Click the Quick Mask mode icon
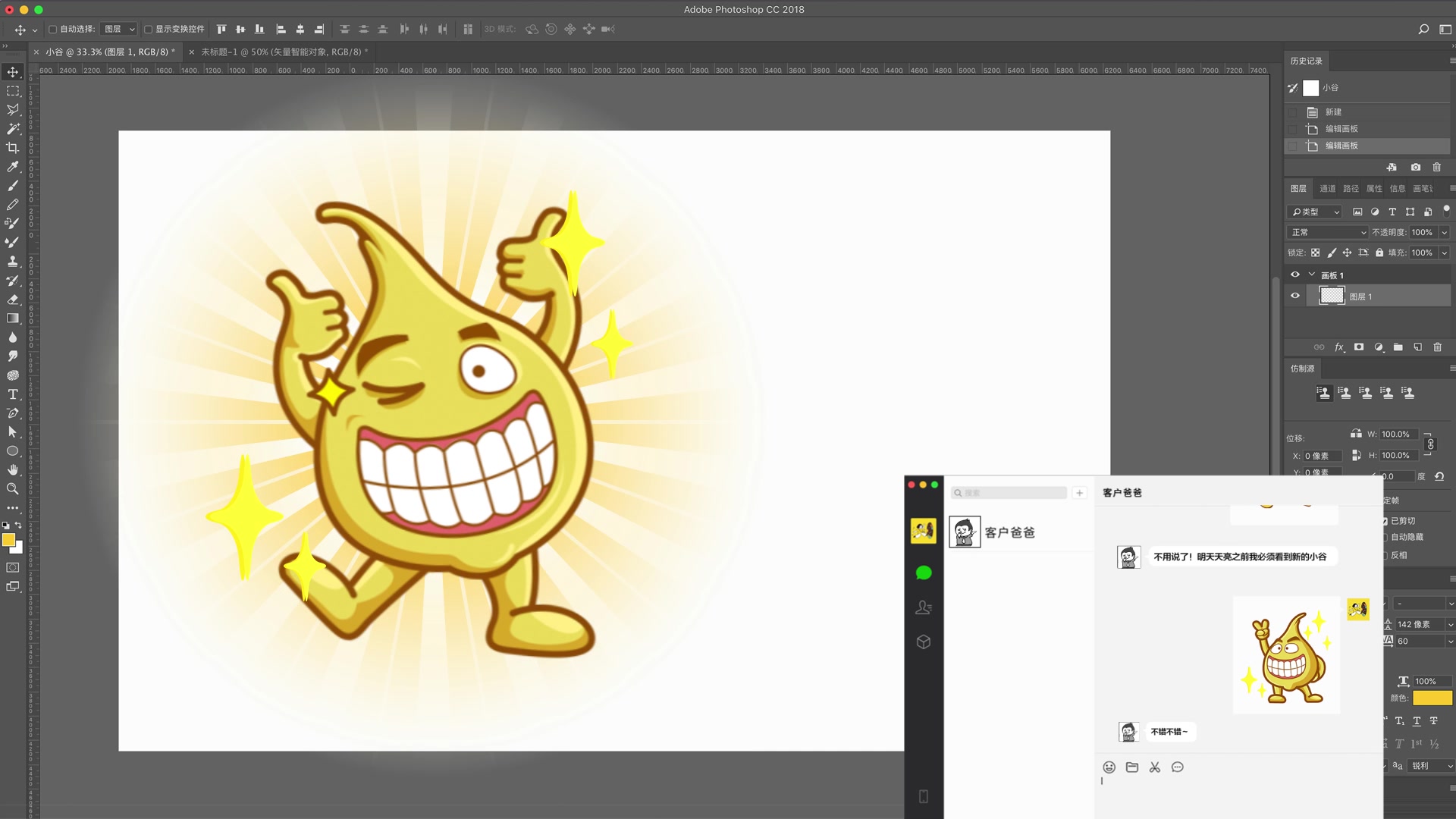This screenshot has width=1456, height=819. coord(13,567)
